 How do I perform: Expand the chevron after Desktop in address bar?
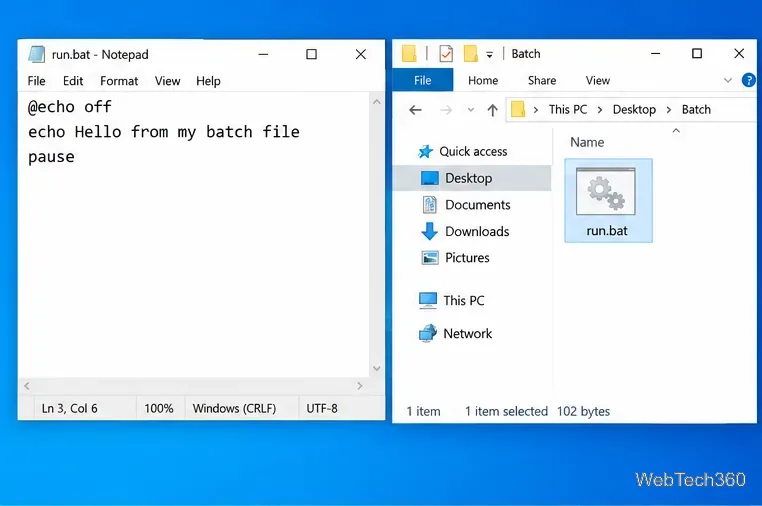(669, 110)
